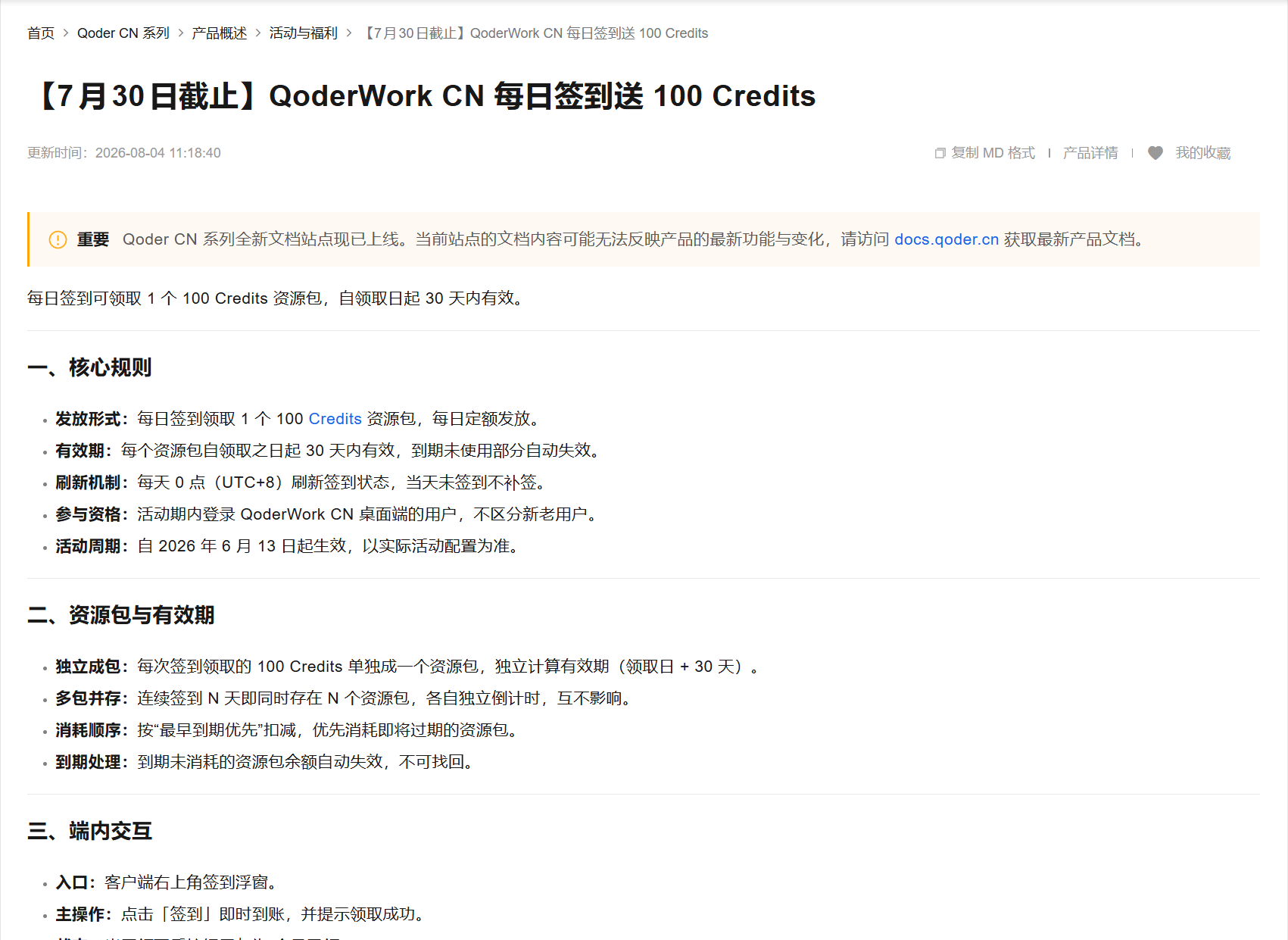Click the 更新时间 timestamp text
Viewport: 1288px width, 940px height.
[124, 153]
